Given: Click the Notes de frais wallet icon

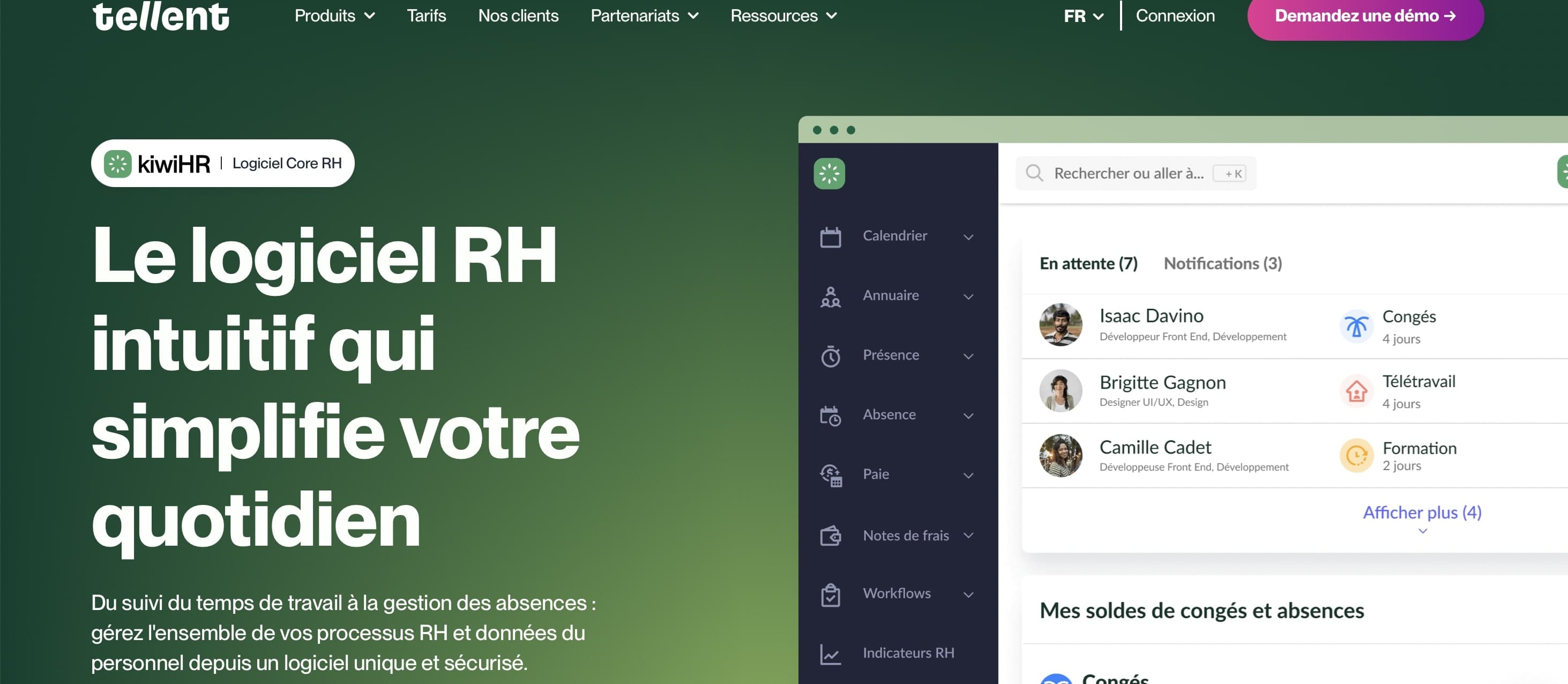Looking at the screenshot, I should (x=830, y=536).
